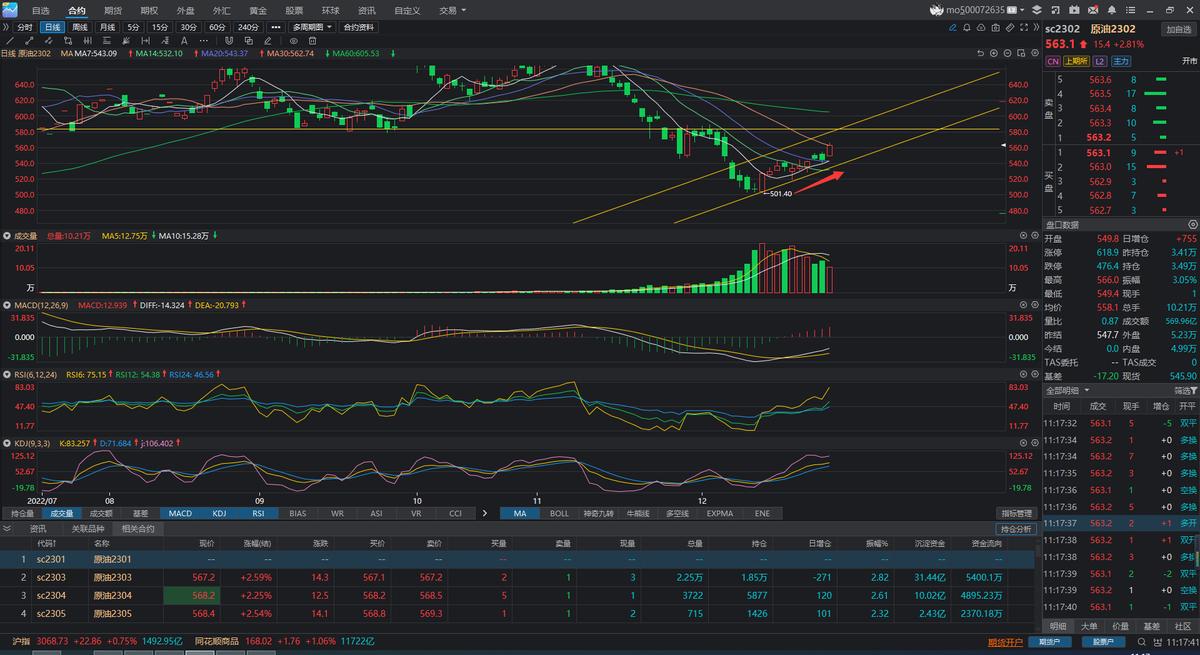
Task: Open the mail inbox icon
Action: click(x=1092, y=10)
